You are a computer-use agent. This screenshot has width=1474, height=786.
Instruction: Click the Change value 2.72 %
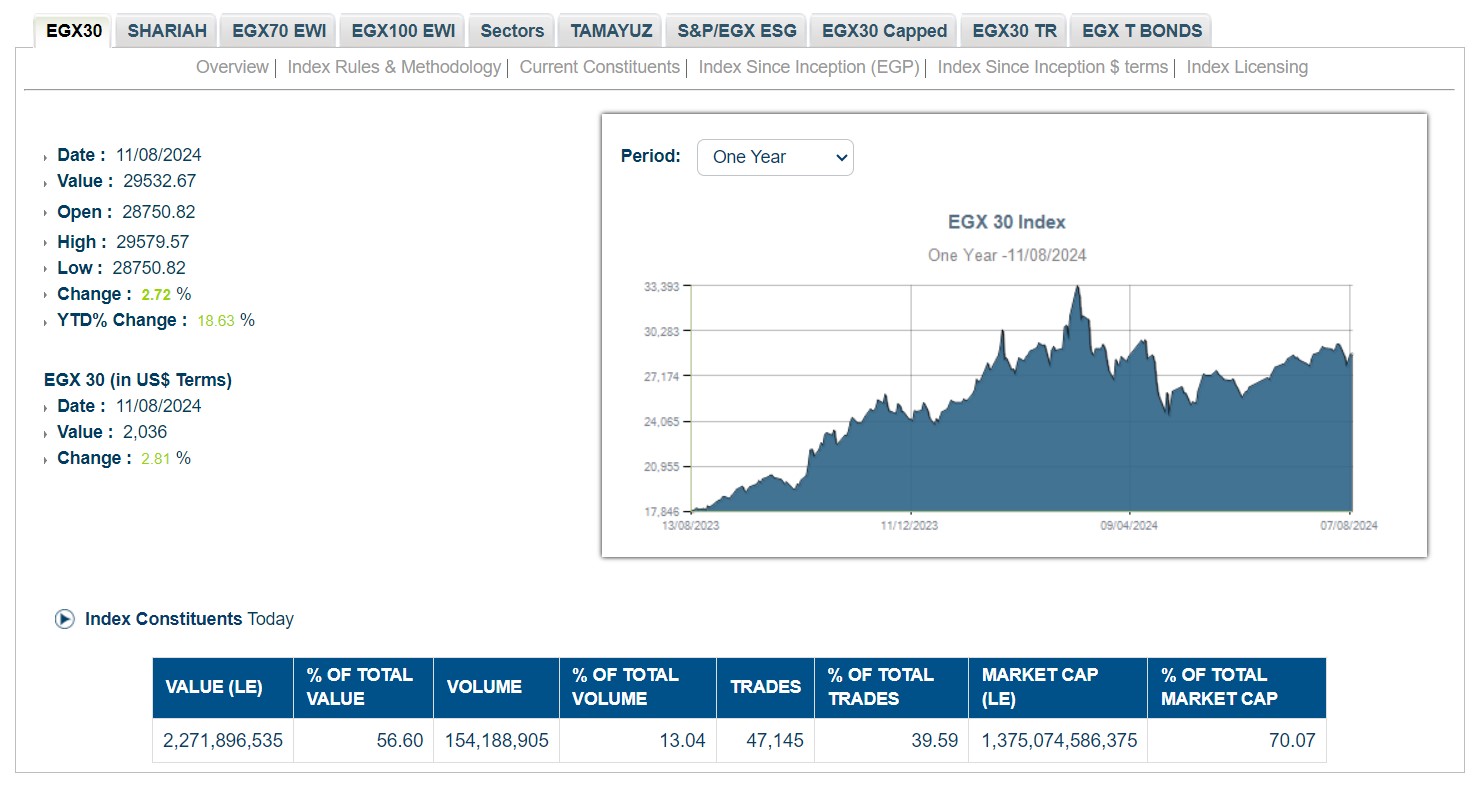pyautogui.click(x=166, y=294)
